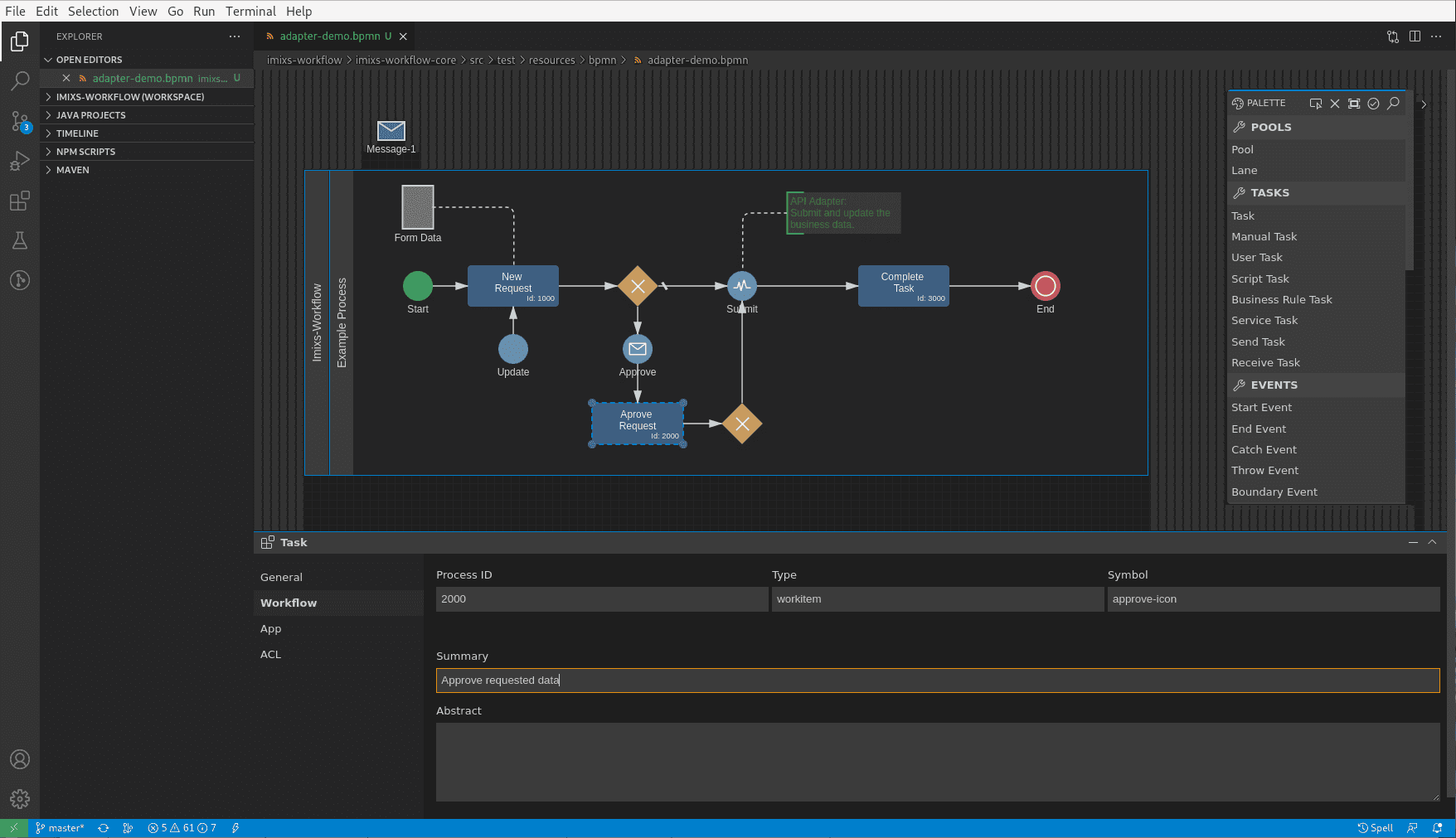Click the Testing flask icon in the sidebar
The height and width of the screenshot is (838, 1456).
19,240
